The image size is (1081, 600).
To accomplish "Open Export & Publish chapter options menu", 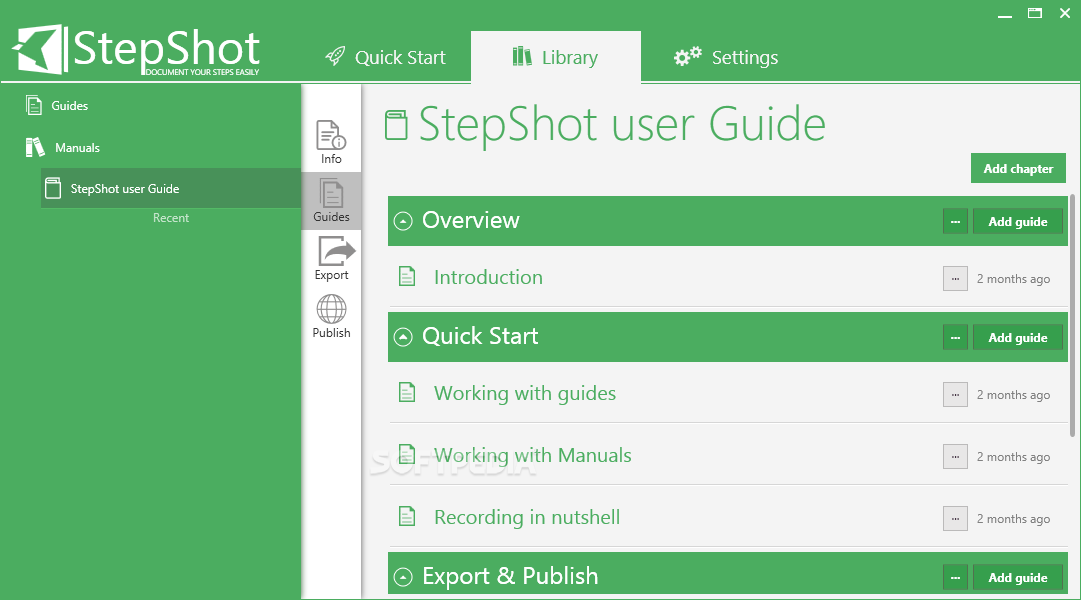I will click(955, 577).
